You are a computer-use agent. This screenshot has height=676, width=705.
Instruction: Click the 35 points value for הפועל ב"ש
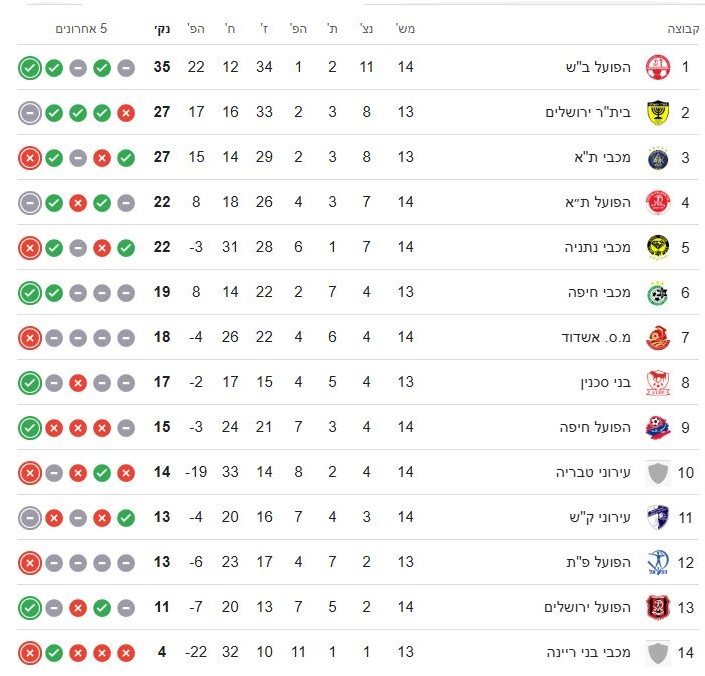pyautogui.click(x=161, y=68)
